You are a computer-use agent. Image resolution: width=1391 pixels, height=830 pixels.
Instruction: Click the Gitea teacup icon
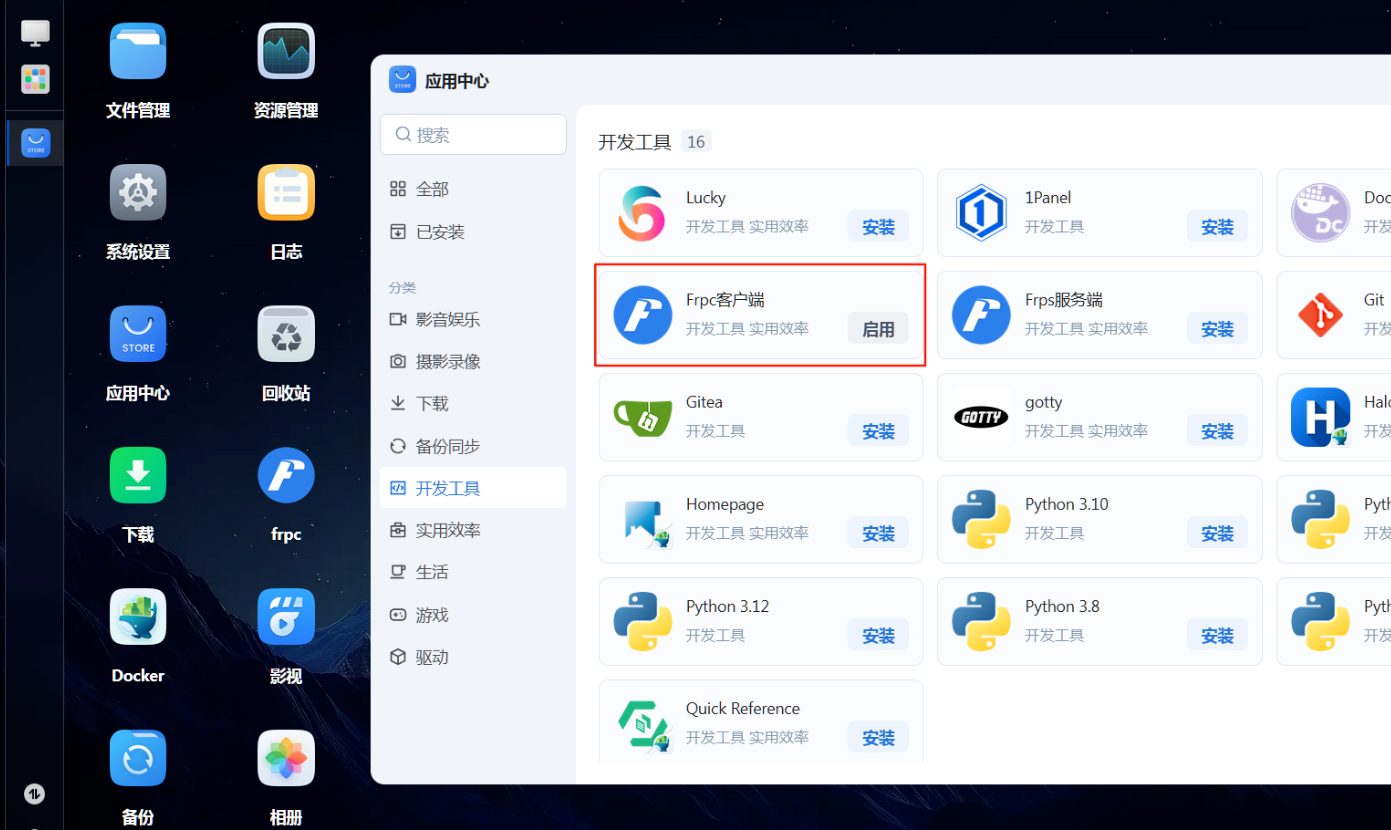point(642,417)
